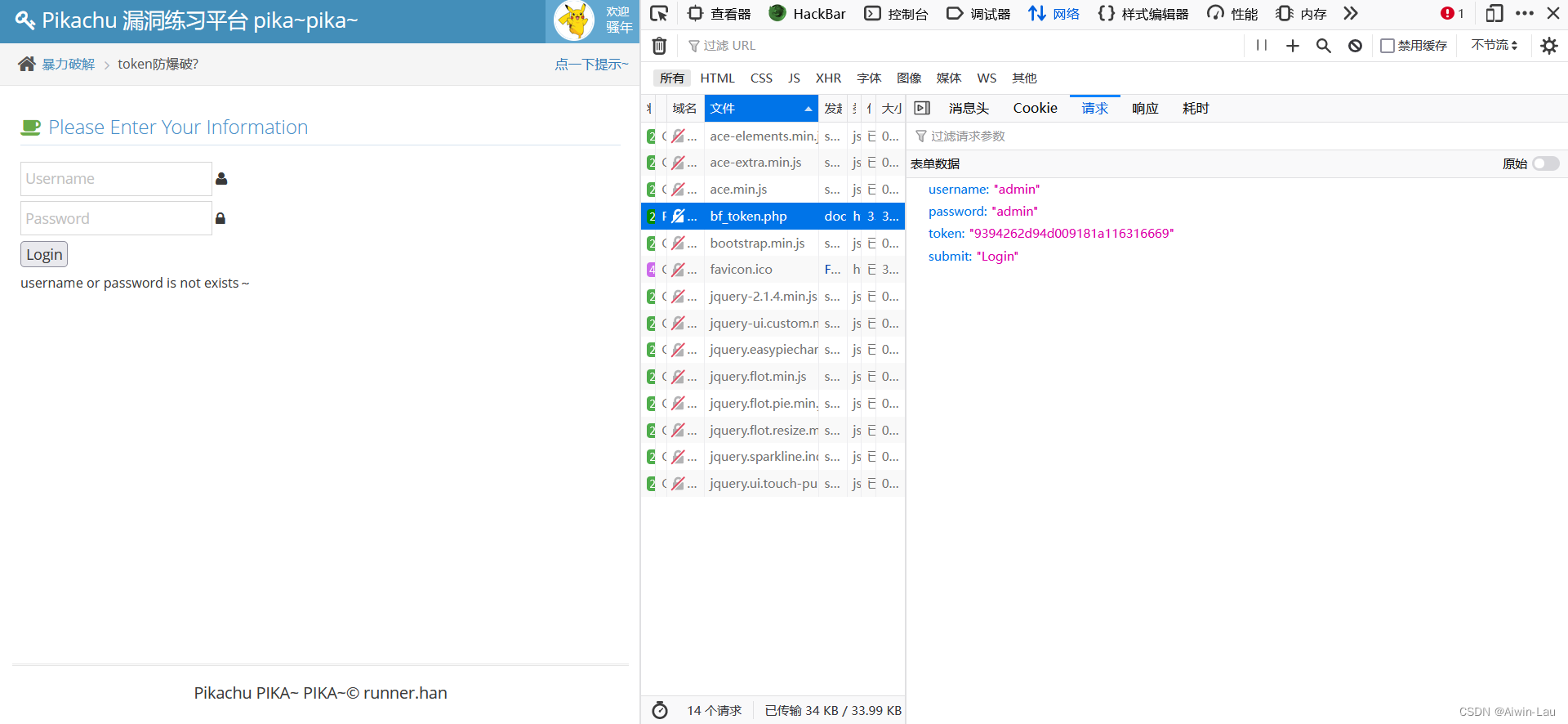
Task: Open the HackBar tab
Action: pos(807,14)
